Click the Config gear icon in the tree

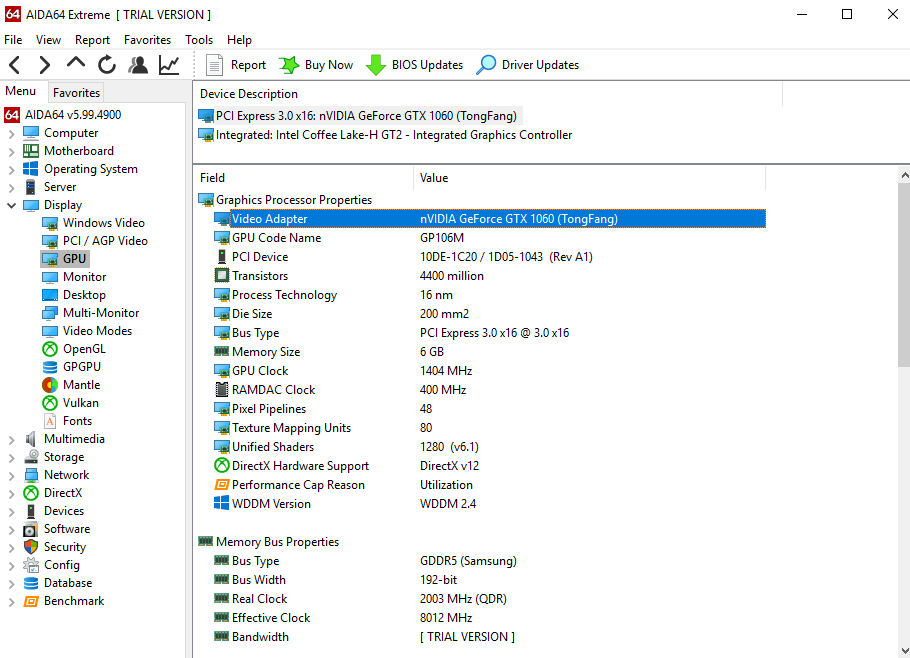click(31, 565)
